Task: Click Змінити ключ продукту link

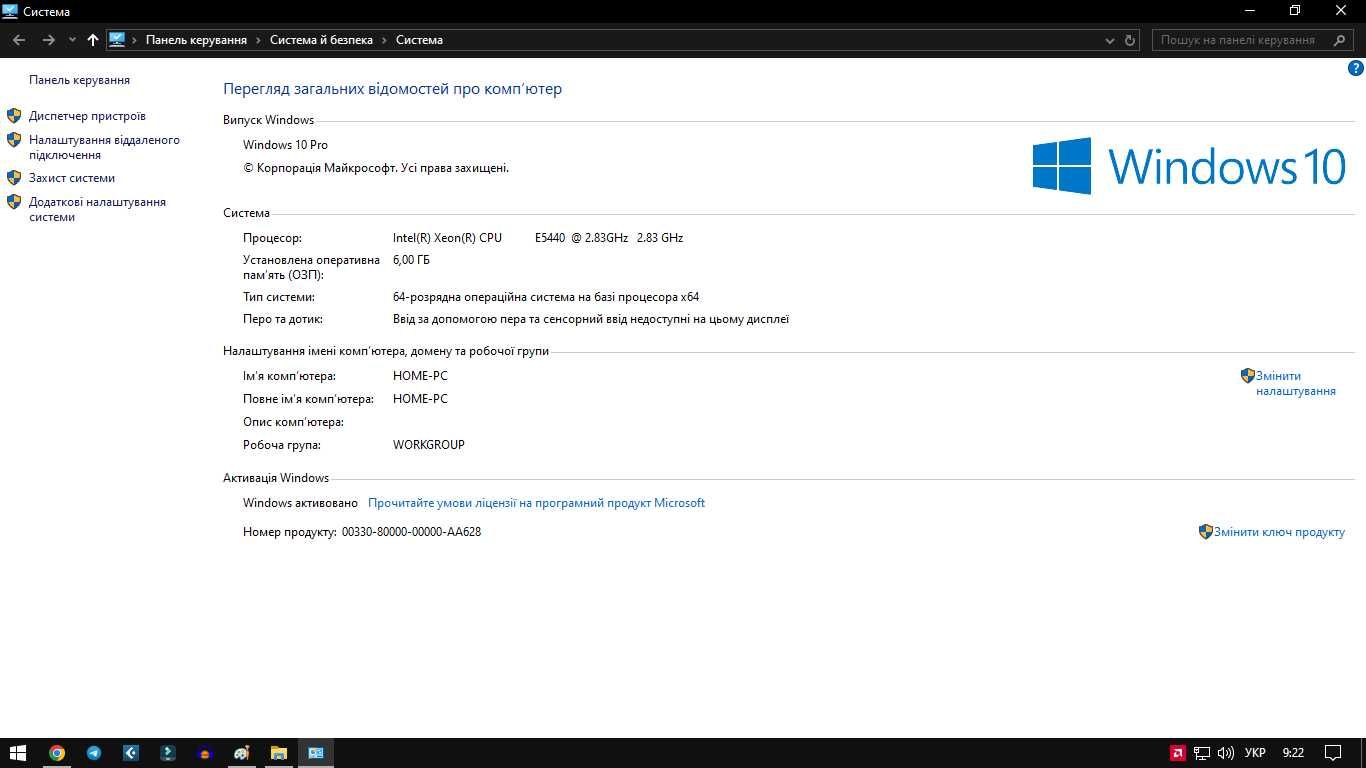Action: 1279,532
